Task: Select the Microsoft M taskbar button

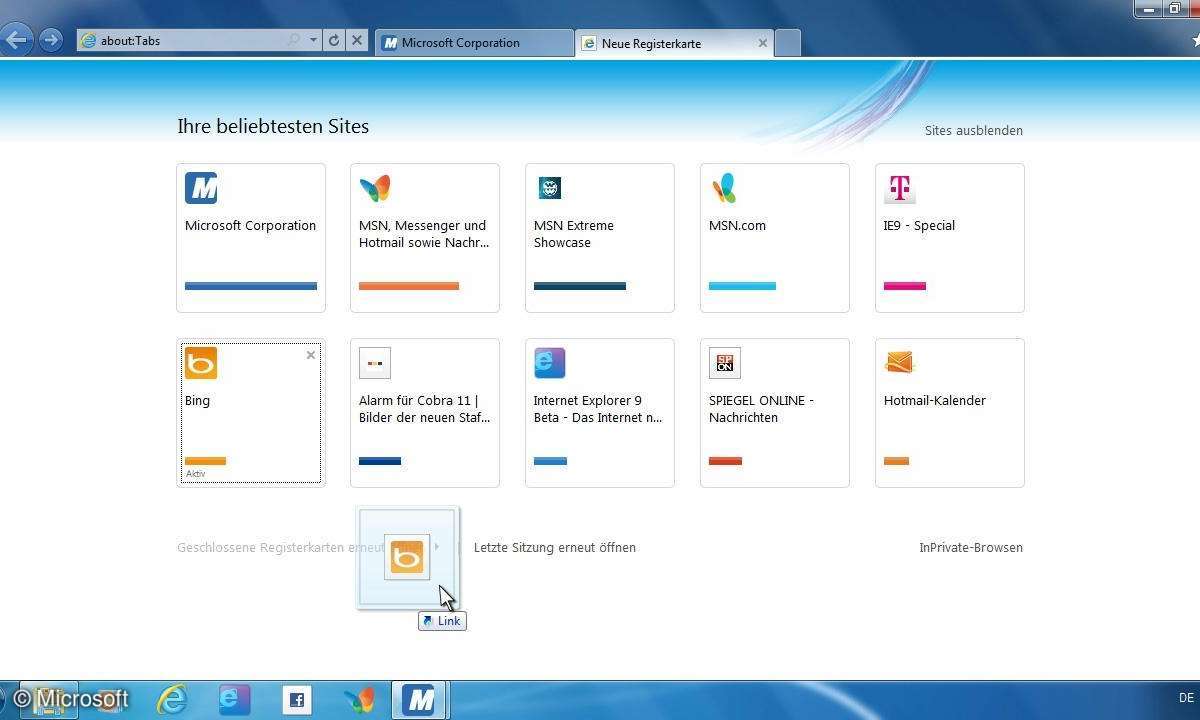Action: click(x=420, y=700)
